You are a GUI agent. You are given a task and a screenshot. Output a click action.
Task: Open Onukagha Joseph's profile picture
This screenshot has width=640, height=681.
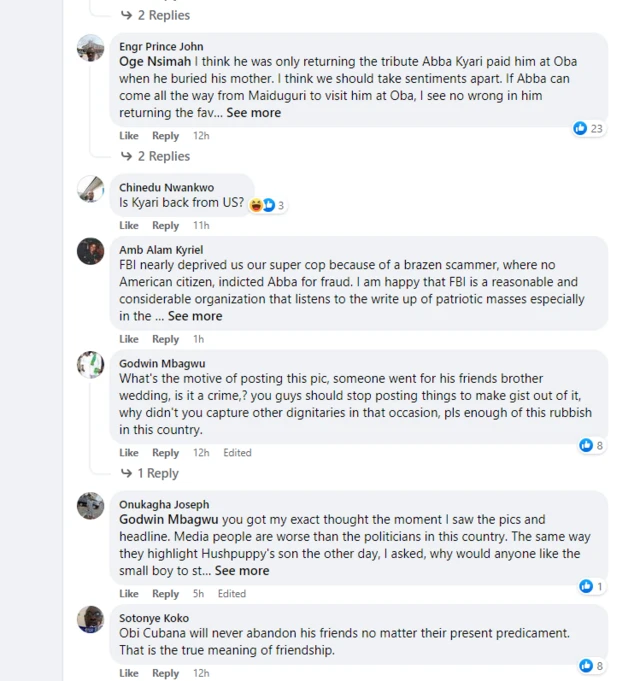tap(91, 506)
